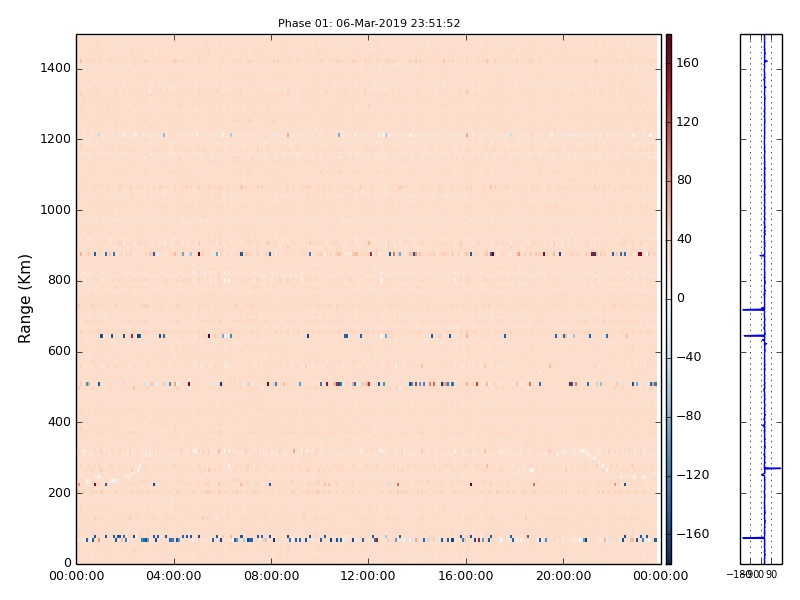Click the dark red top of colorbar
The width and height of the screenshot is (800, 600).
[669, 40]
